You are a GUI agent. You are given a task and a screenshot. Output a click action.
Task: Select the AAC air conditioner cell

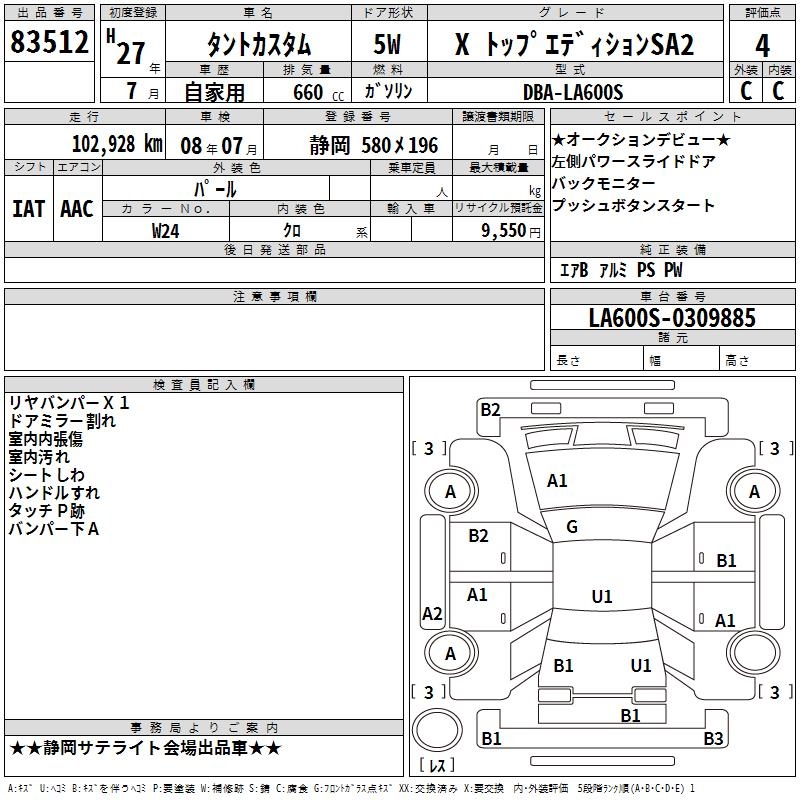pos(77,208)
